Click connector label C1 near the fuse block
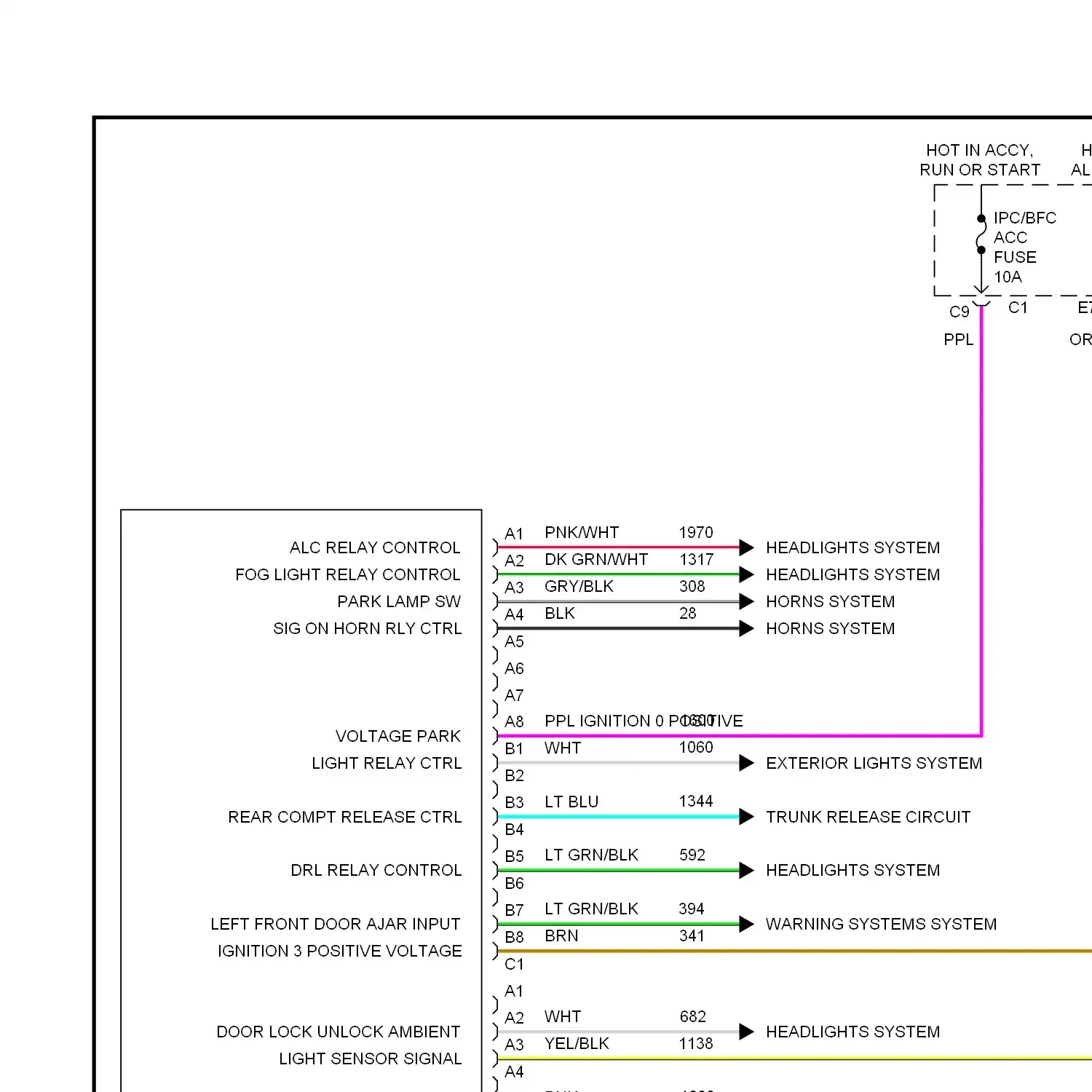 pyautogui.click(x=1018, y=307)
